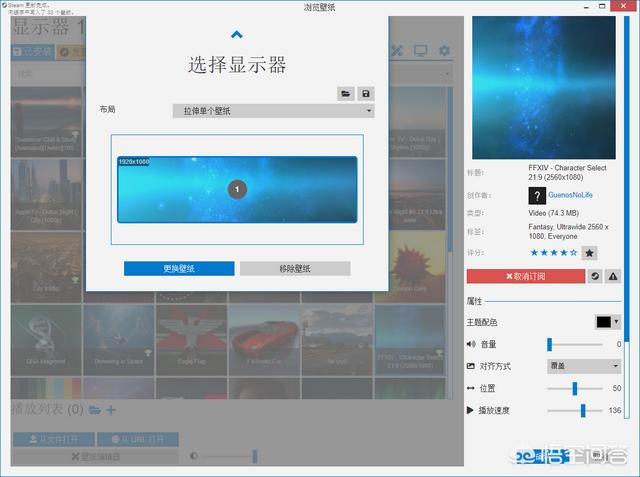This screenshot has width=640, height=477.
Task: Click the dimmed search field behind the dialog
Action: click(x=48, y=74)
